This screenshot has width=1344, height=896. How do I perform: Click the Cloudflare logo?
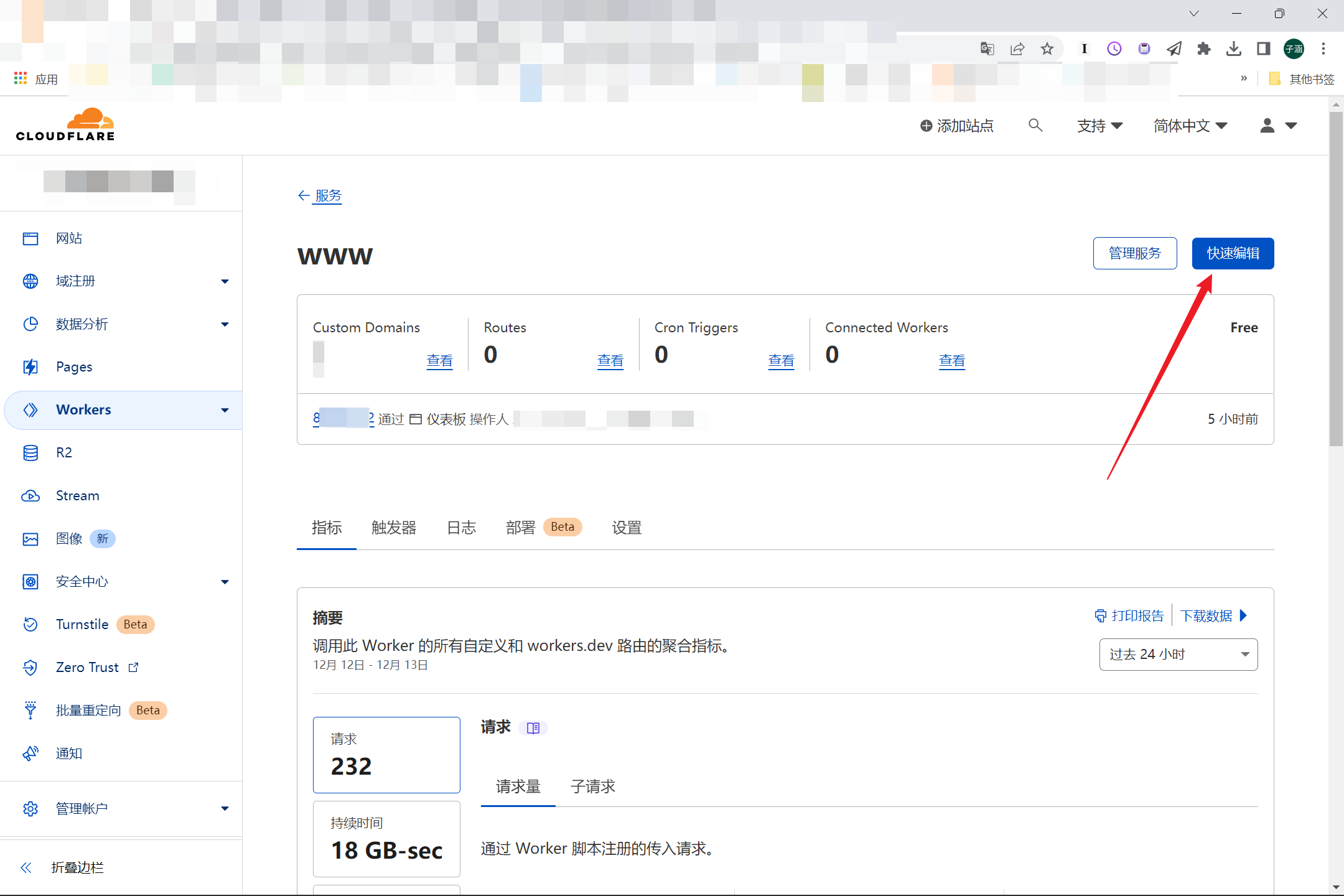65,124
